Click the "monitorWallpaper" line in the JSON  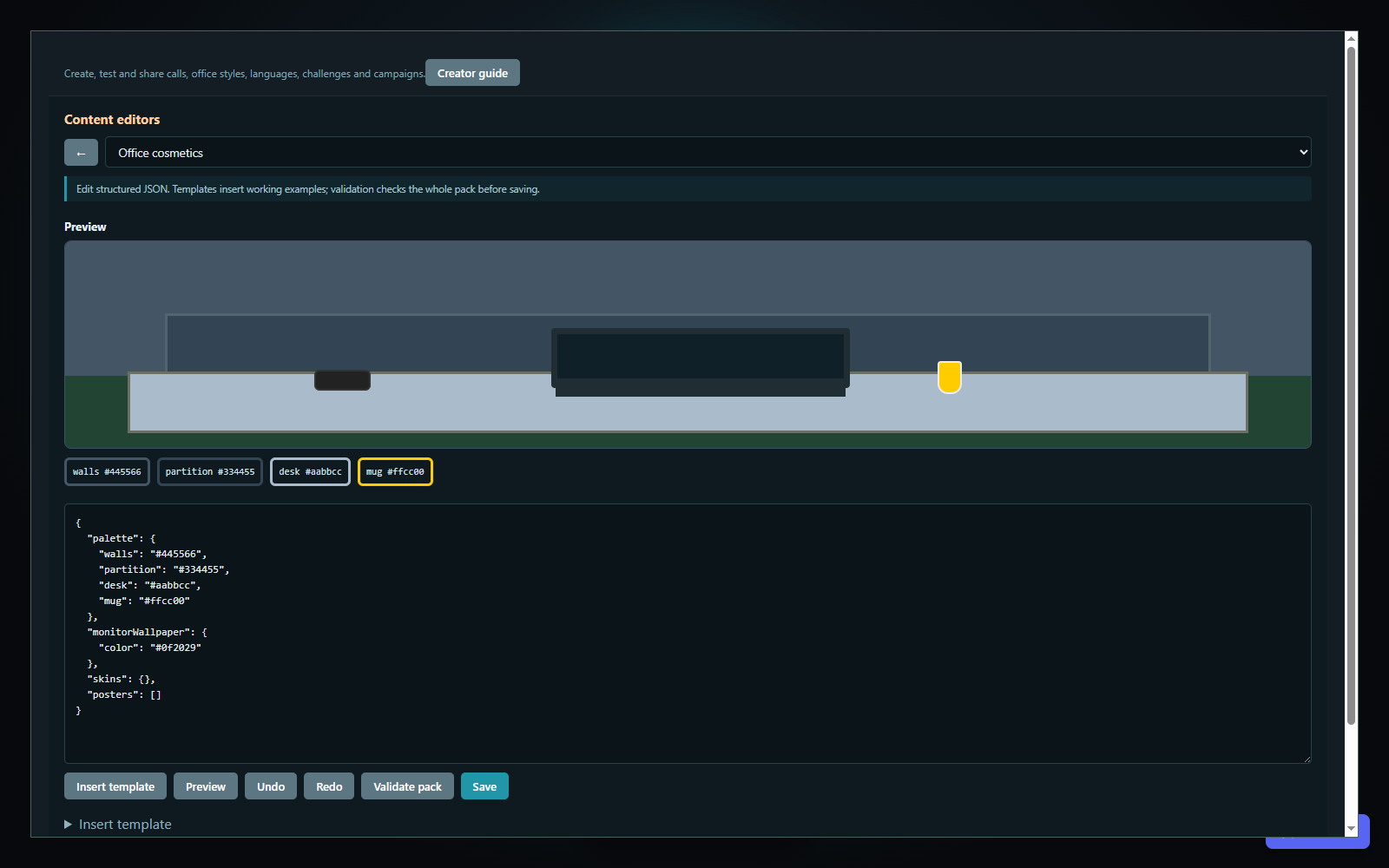click(x=147, y=632)
